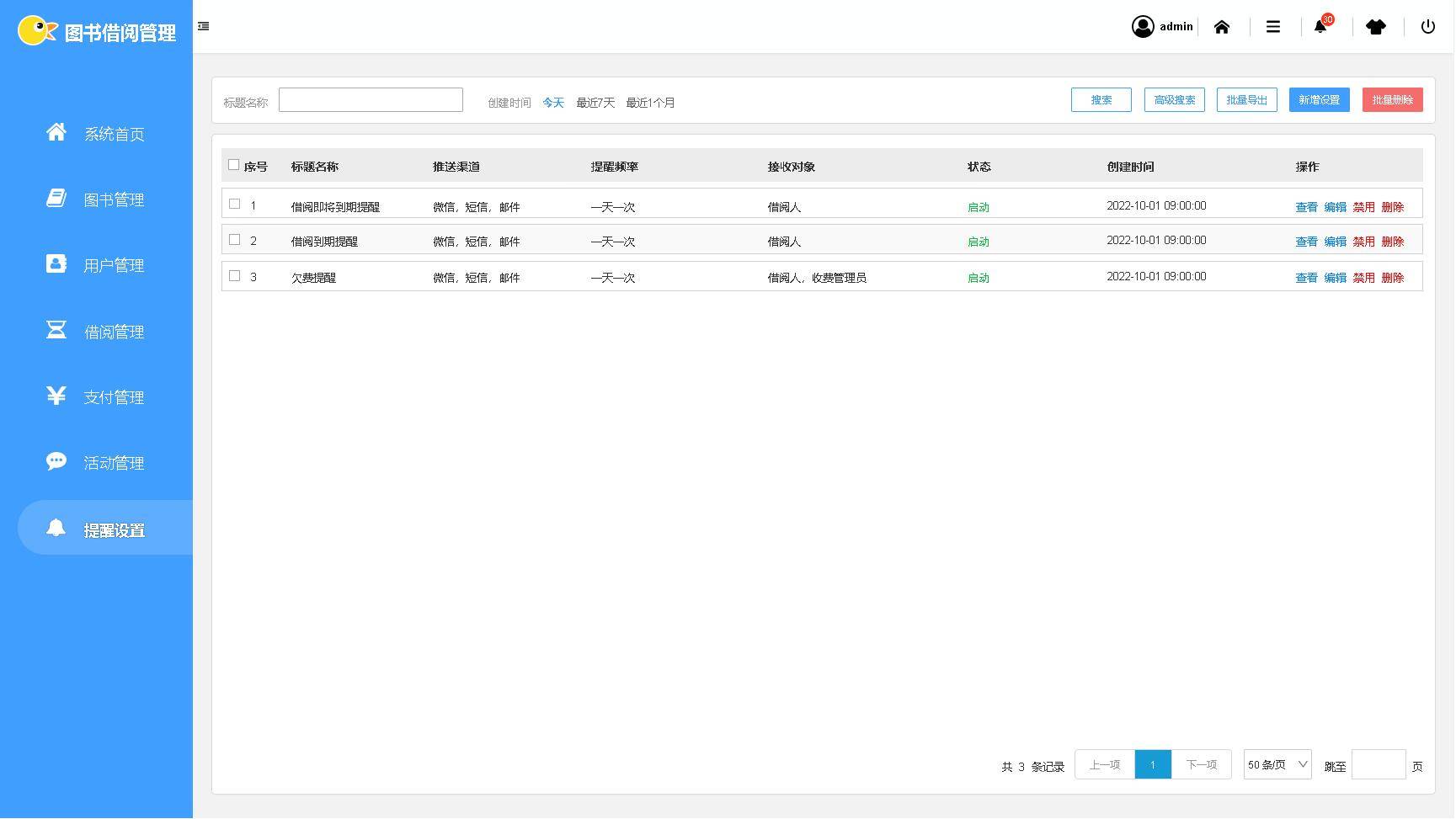The height and width of the screenshot is (819, 1456).
Task: Toggle the select-all checkbox in table header
Action: coord(234,165)
